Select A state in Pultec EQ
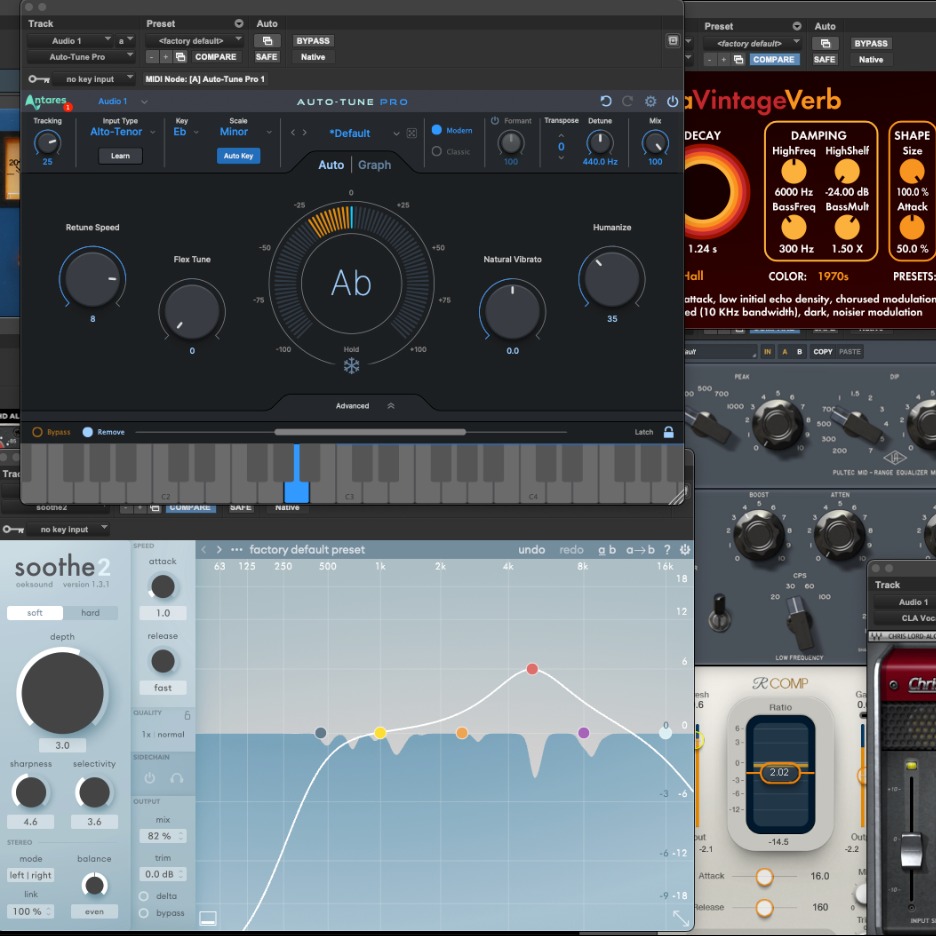Viewport: 936px width, 936px height. coord(784,352)
